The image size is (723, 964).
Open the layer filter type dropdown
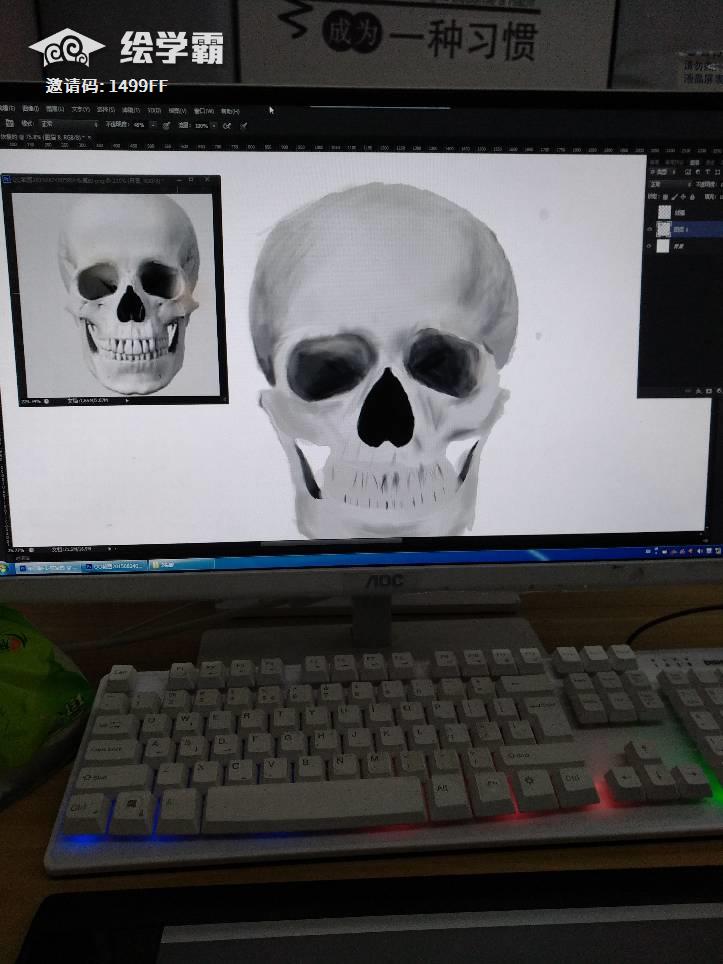pyautogui.click(x=663, y=172)
